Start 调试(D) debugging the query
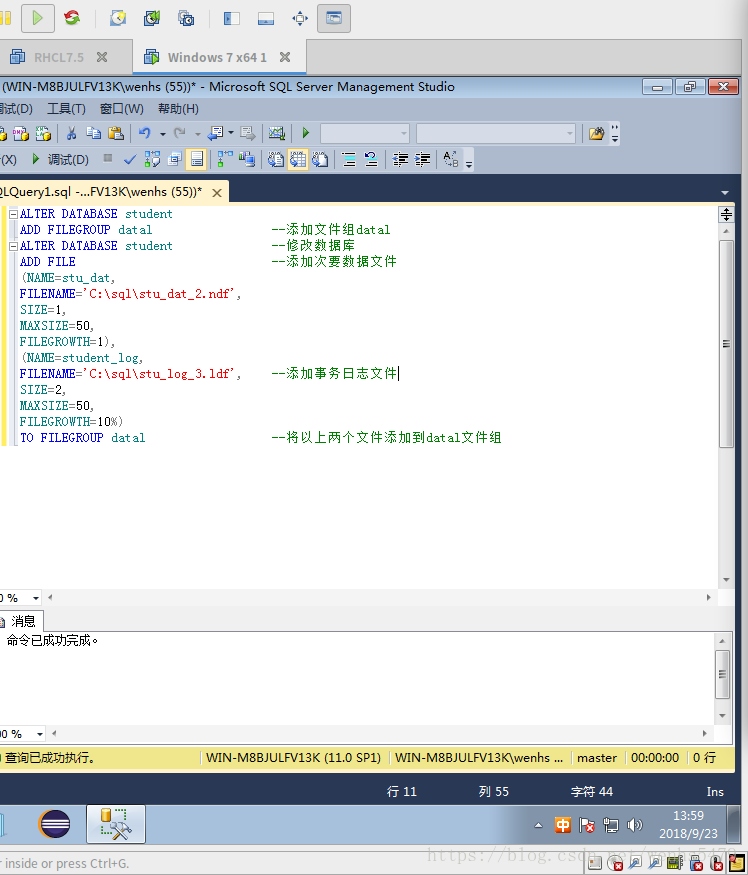The width and height of the screenshot is (748, 875). tap(61, 160)
